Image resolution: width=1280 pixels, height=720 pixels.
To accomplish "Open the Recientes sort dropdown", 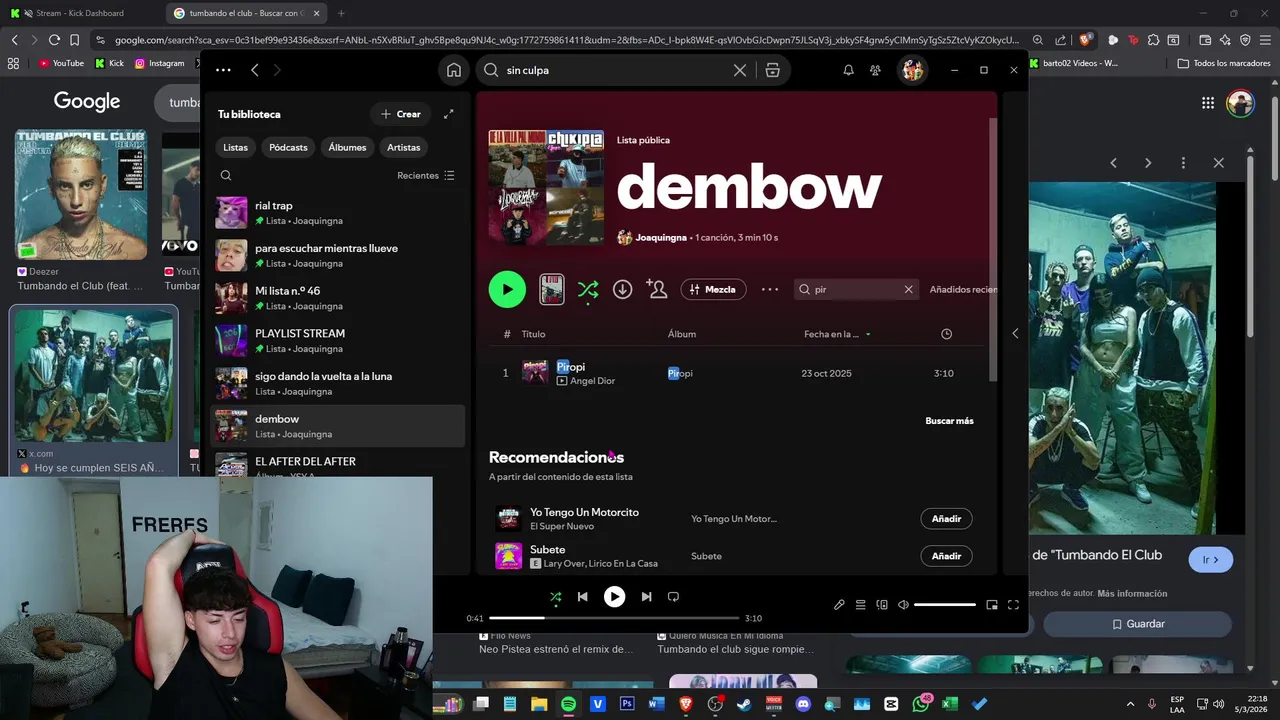I will (x=426, y=175).
